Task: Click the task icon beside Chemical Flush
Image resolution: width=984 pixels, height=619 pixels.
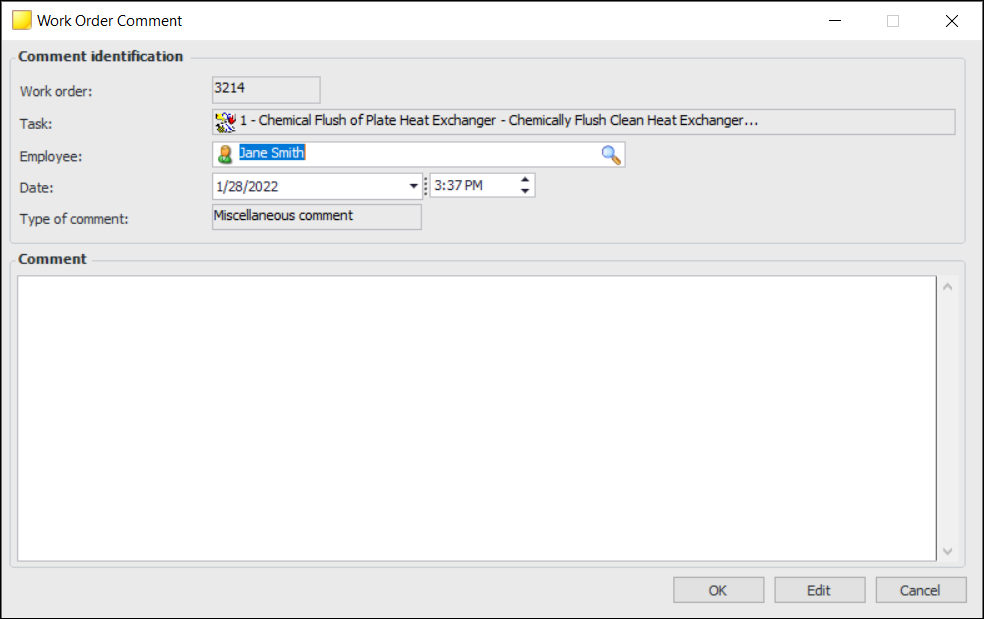Action: pyautogui.click(x=225, y=122)
